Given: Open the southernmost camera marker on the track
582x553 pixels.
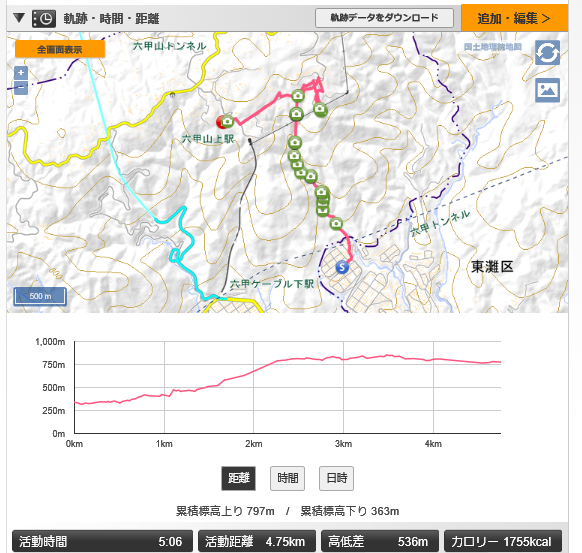Looking at the screenshot, I should (336, 223).
